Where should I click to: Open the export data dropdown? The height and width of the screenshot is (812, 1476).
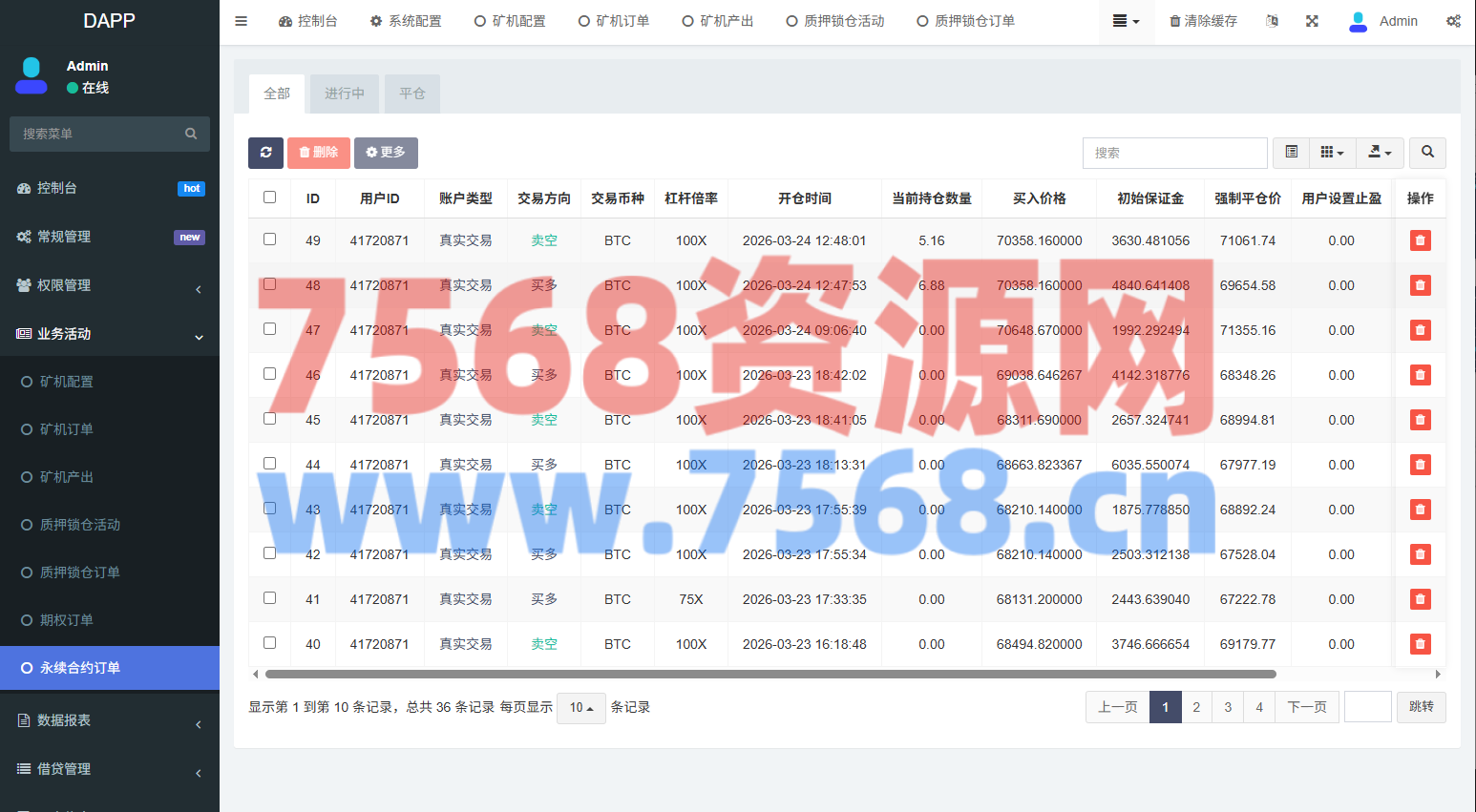(x=1380, y=153)
